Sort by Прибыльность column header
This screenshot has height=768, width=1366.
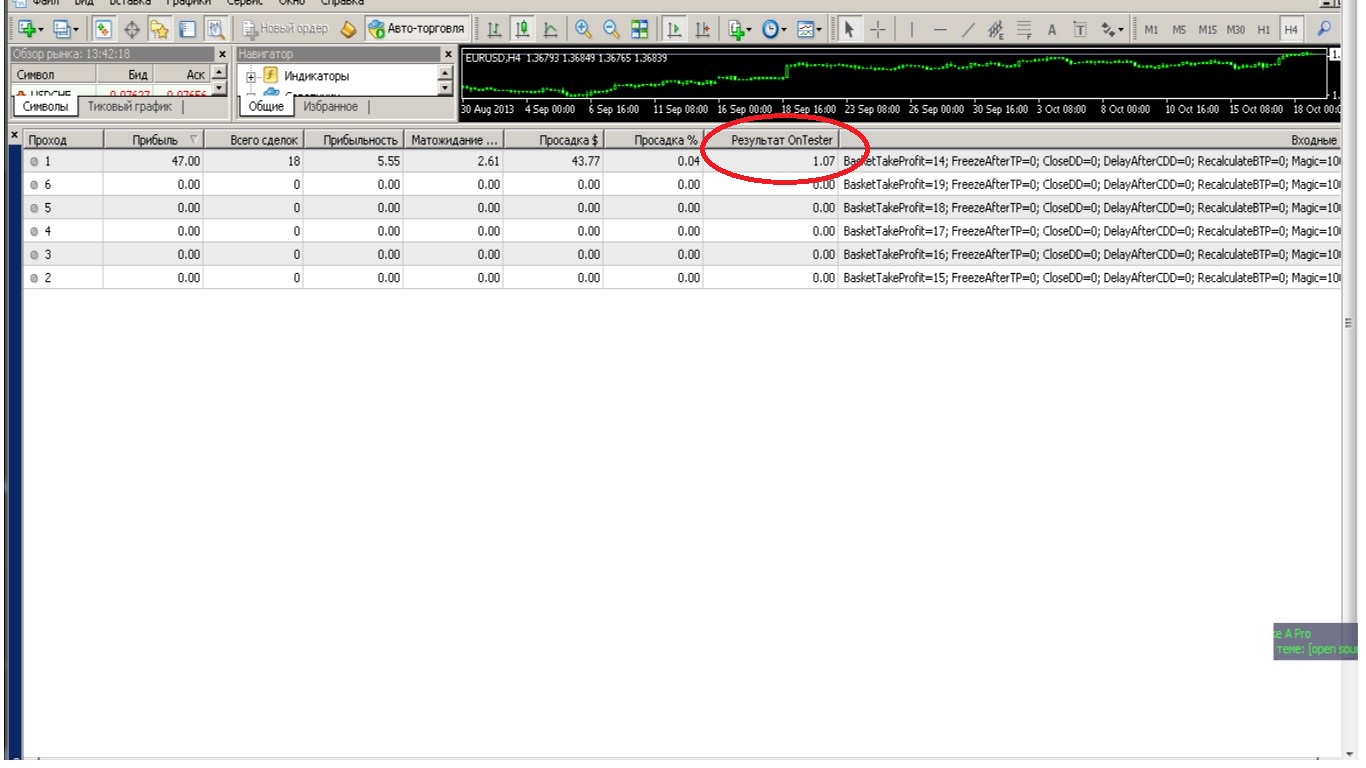pyautogui.click(x=354, y=140)
